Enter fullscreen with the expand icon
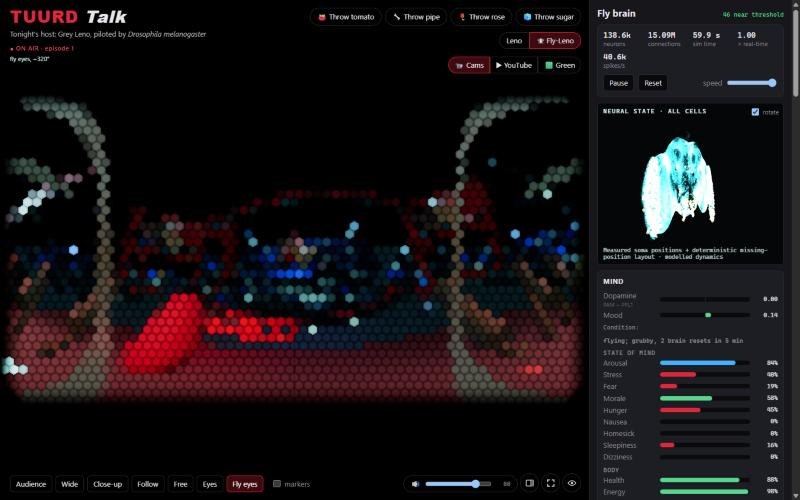This screenshot has width=800, height=500. click(x=551, y=483)
